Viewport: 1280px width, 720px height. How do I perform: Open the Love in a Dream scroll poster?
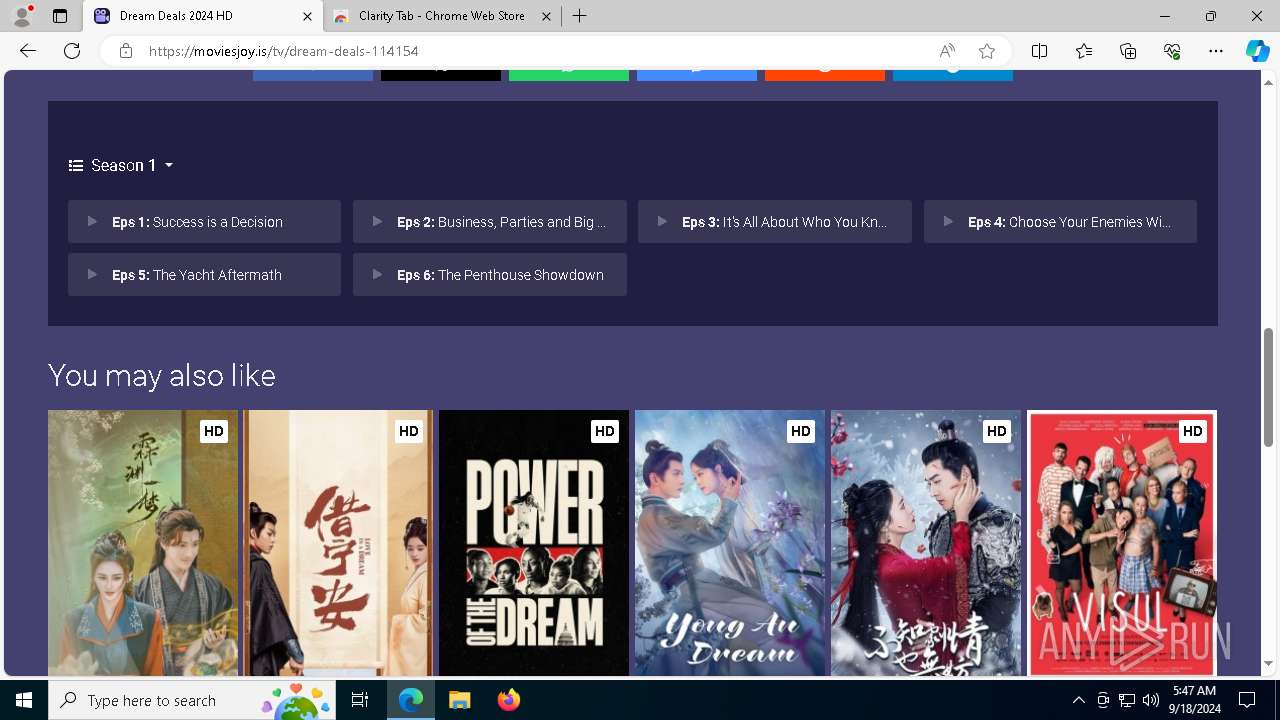coord(339,543)
